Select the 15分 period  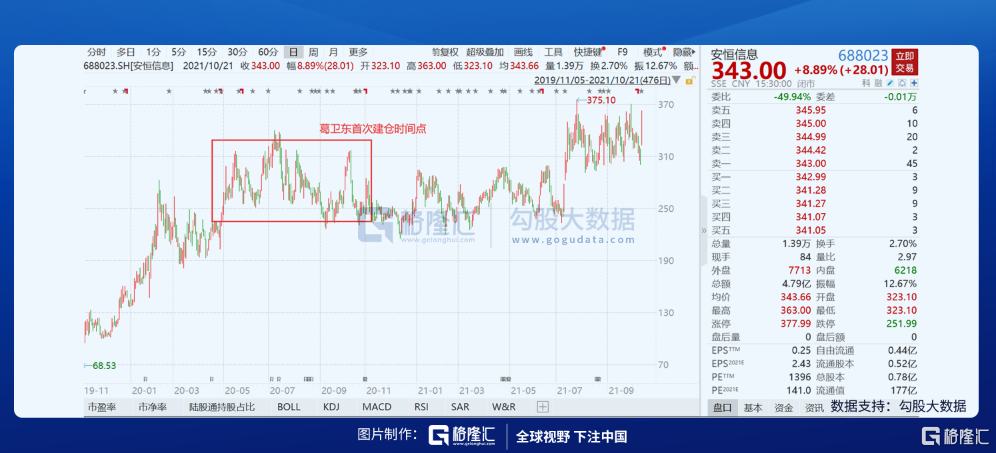(x=206, y=52)
